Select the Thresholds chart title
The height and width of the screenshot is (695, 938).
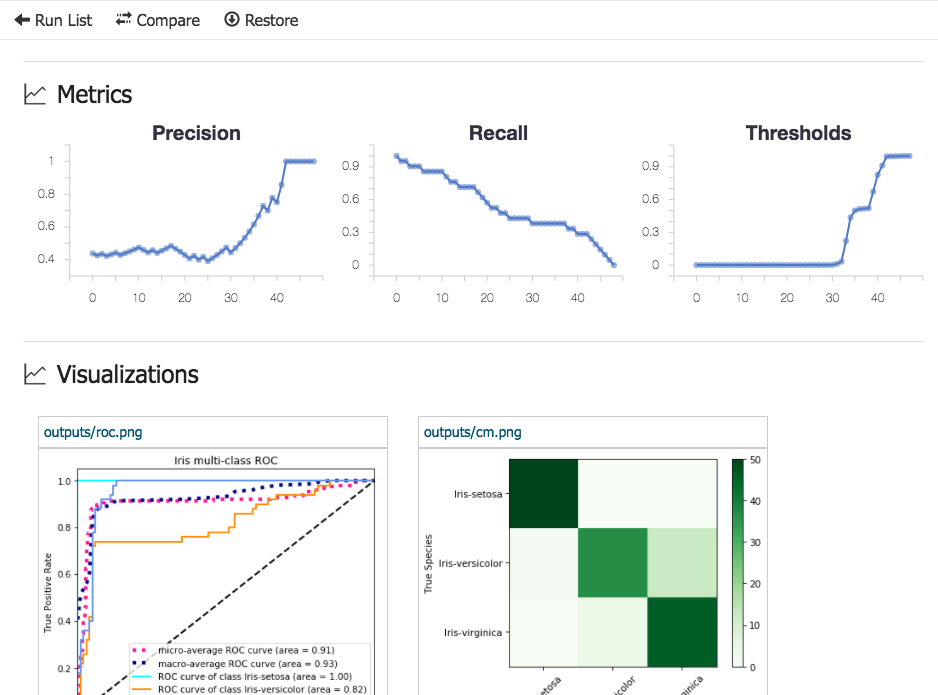coord(798,133)
